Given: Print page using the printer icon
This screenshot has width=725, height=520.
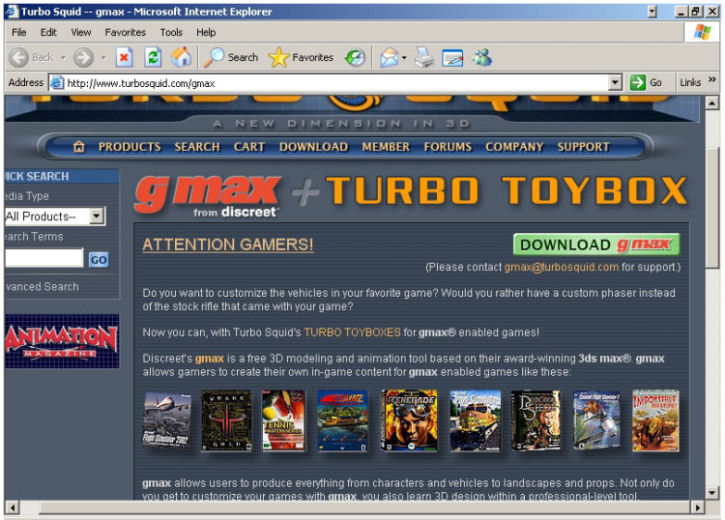Looking at the screenshot, I should [424, 58].
